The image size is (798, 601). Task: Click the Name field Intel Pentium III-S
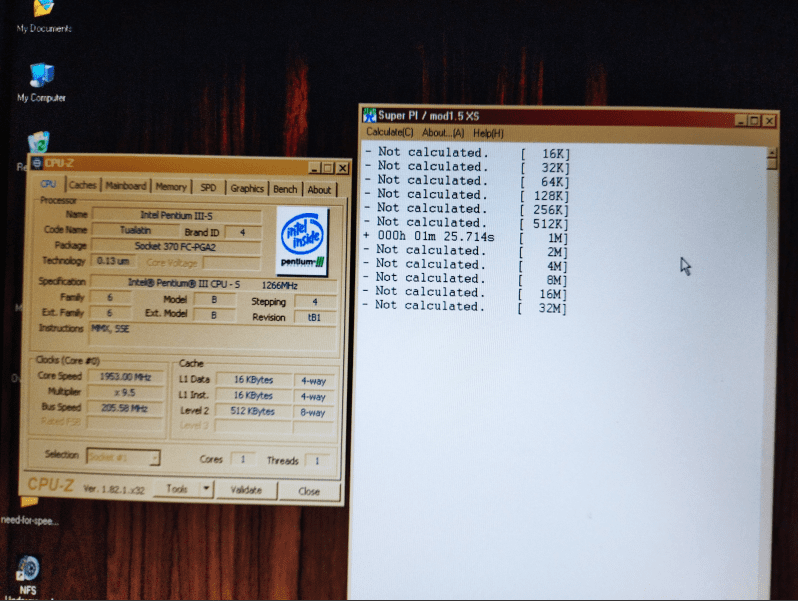(176, 215)
